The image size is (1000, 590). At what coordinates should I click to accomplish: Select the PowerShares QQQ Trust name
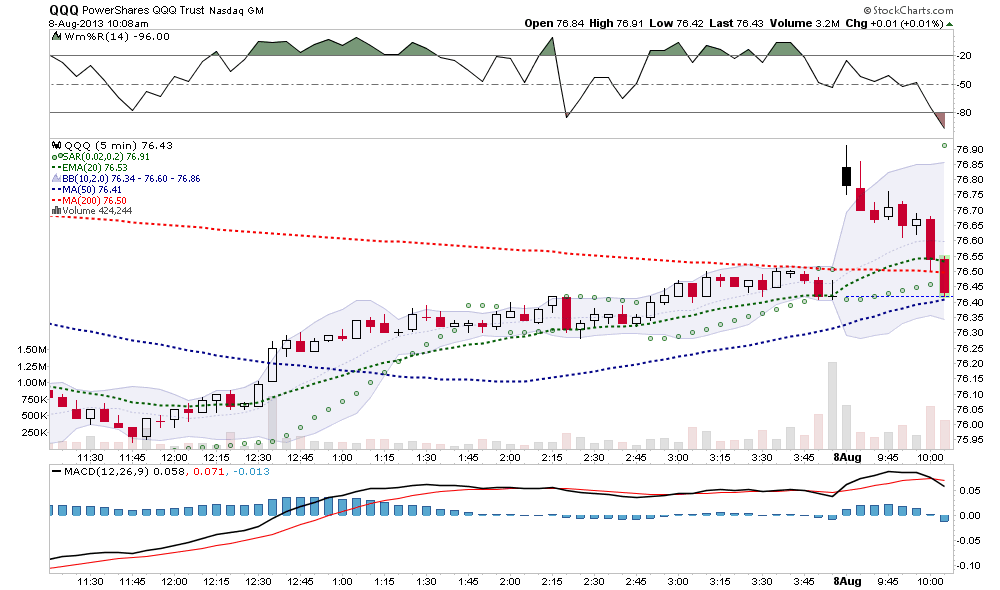(143, 10)
